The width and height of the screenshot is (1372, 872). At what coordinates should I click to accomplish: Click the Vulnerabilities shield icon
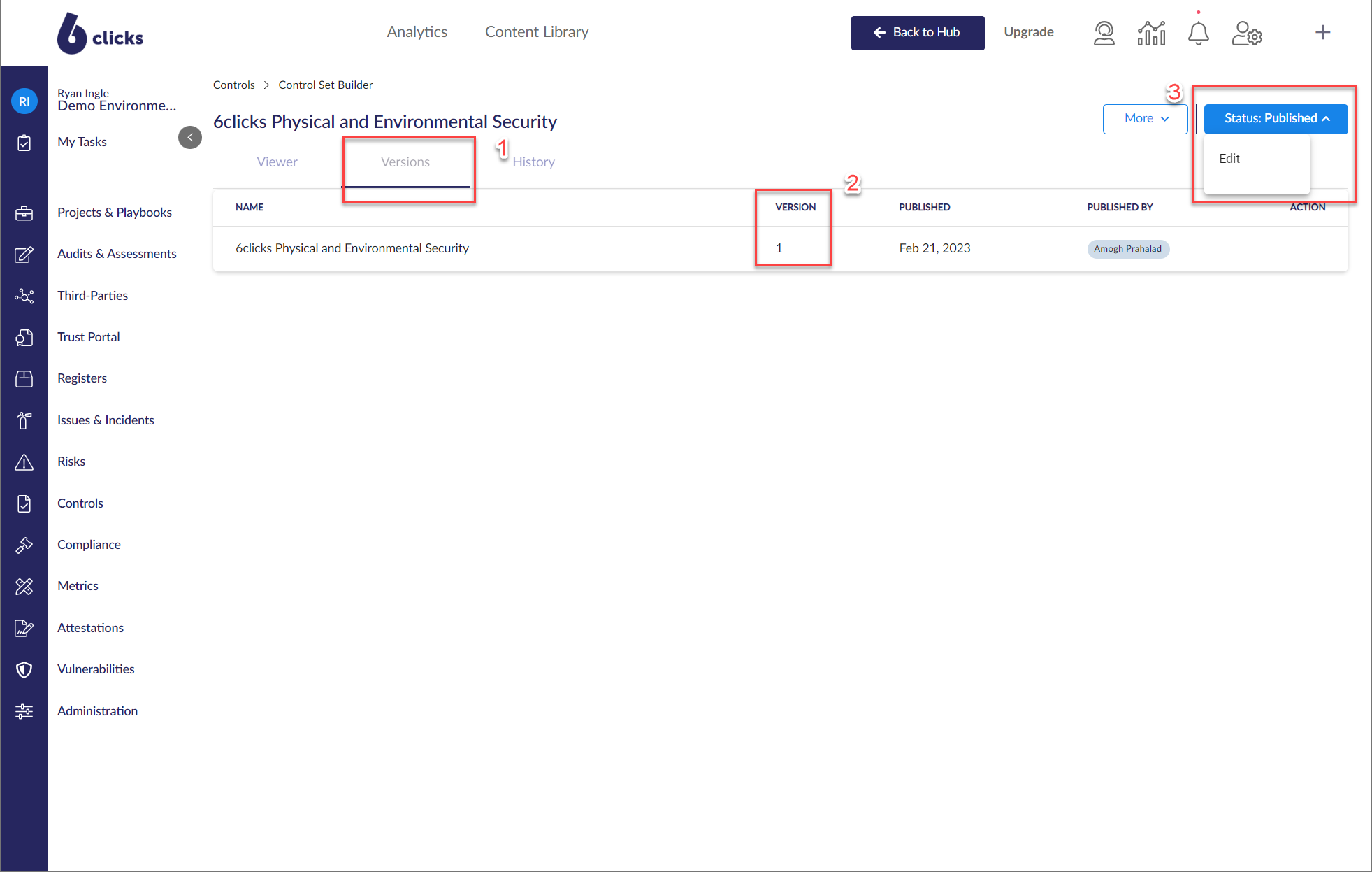click(x=24, y=670)
